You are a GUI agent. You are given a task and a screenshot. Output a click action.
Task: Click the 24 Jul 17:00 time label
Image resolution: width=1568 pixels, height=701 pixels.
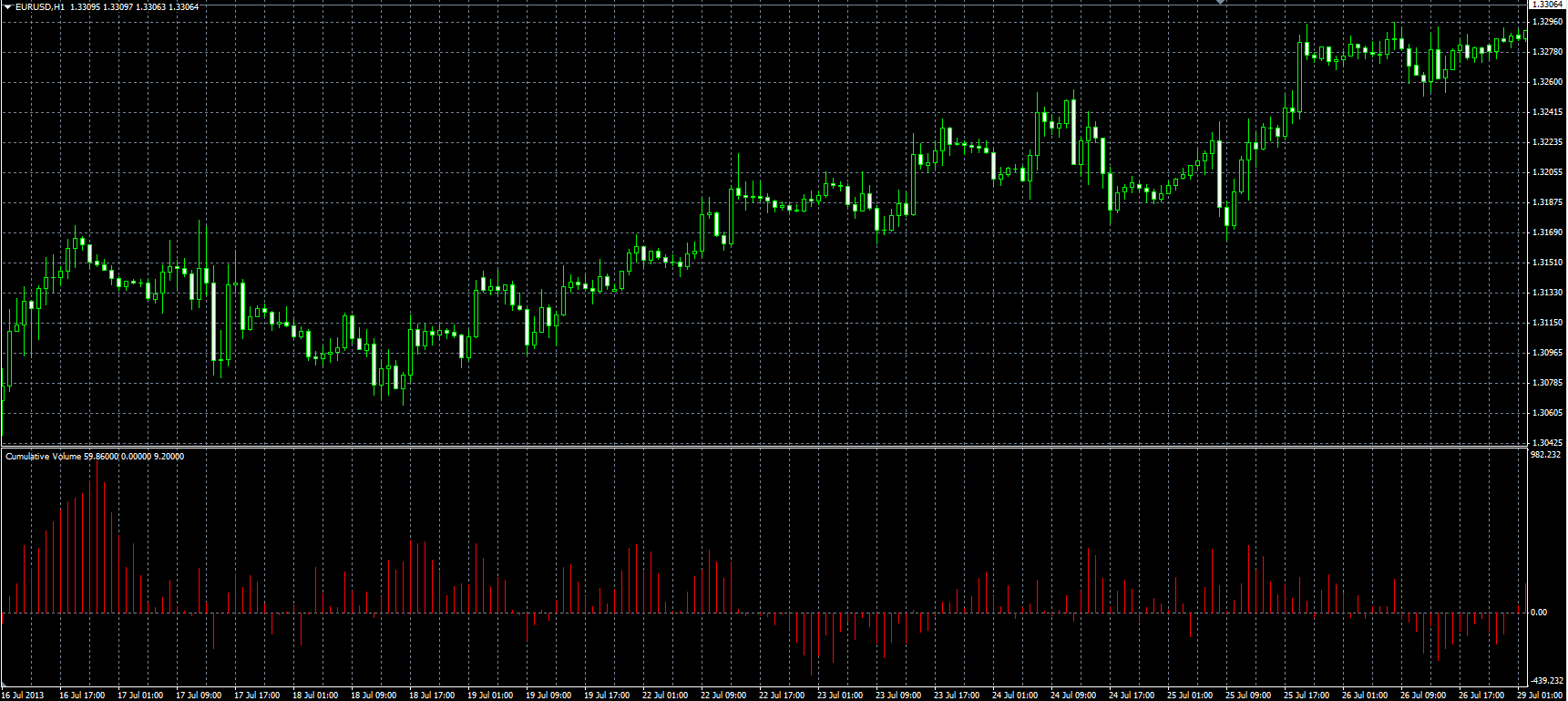1131,696
